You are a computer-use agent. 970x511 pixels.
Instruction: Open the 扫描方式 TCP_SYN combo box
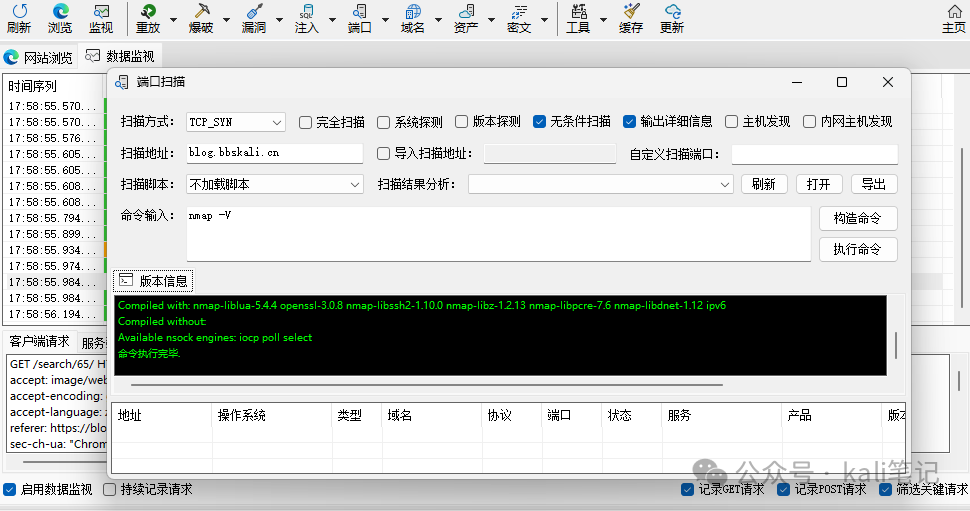coord(236,122)
